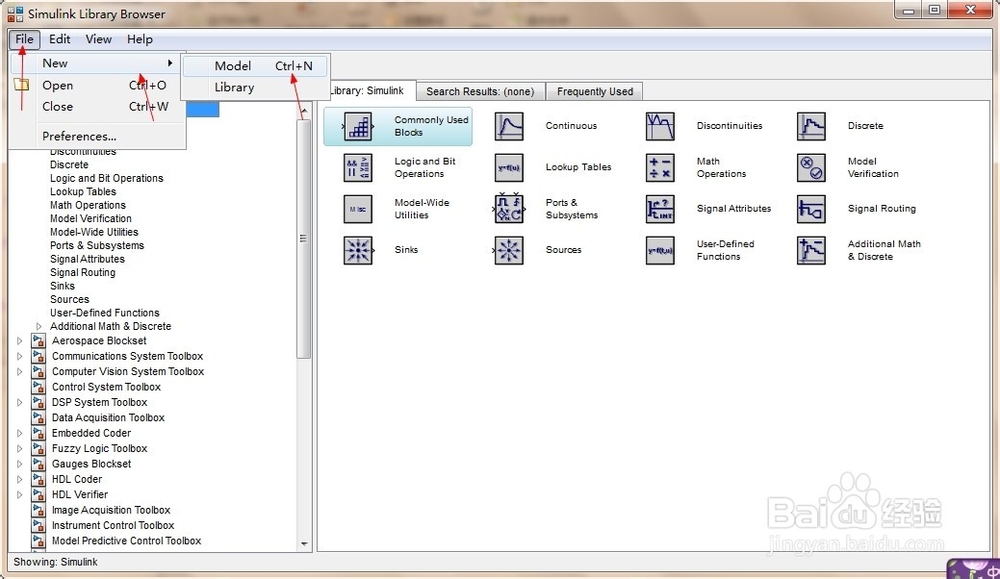Open the View menu
This screenshot has height=579, width=1000.
[99, 39]
